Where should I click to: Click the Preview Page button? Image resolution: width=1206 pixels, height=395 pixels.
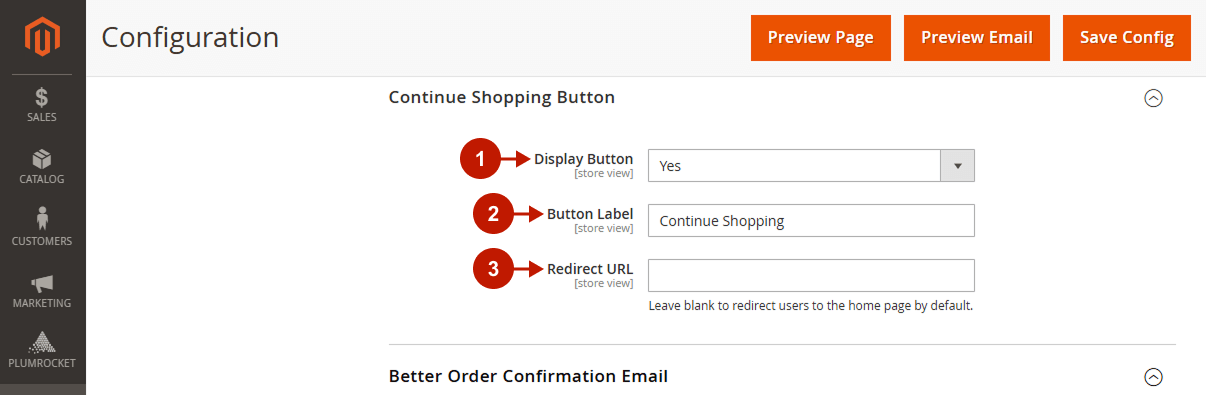821,38
